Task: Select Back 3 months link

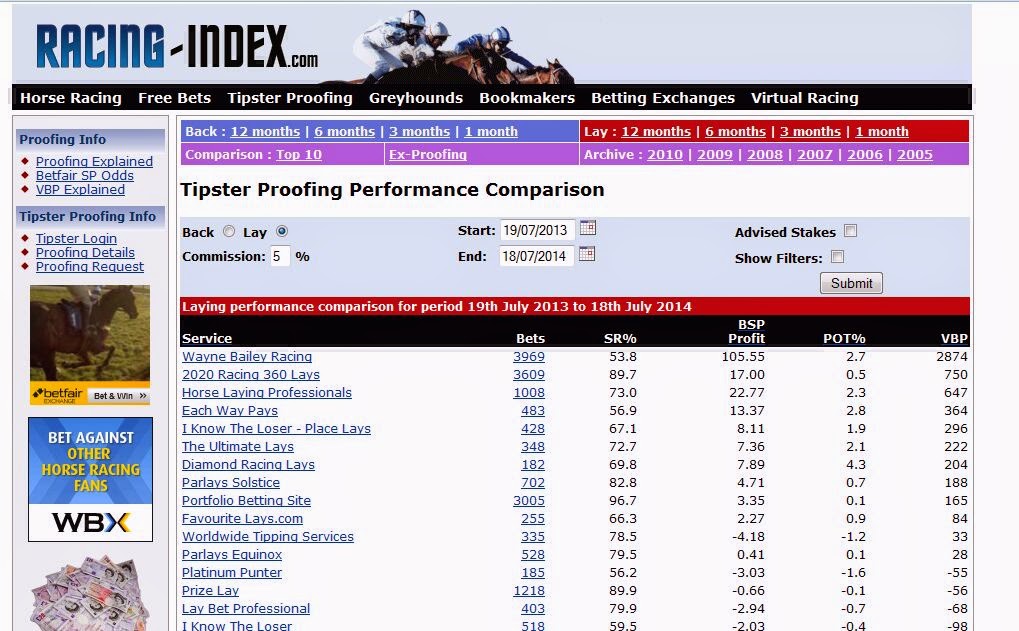Action: (x=419, y=131)
